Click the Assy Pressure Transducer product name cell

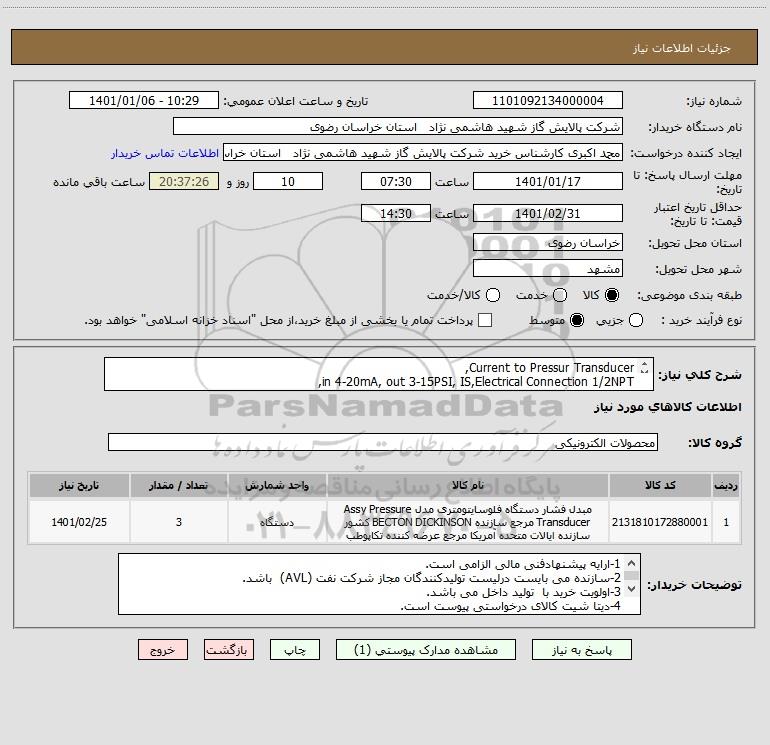[x=468, y=522]
